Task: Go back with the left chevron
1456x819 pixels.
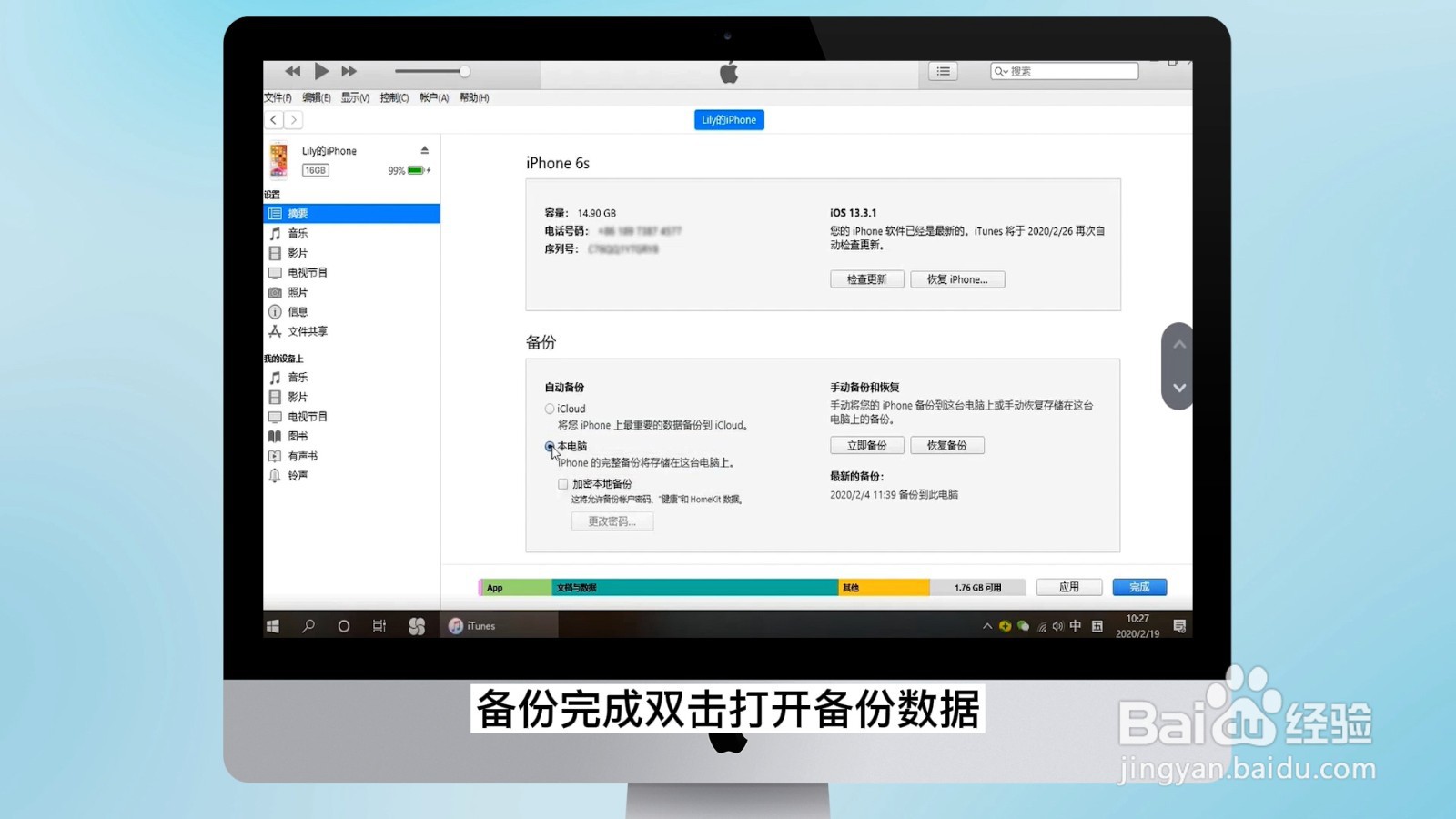Action: pyautogui.click(x=273, y=119)
